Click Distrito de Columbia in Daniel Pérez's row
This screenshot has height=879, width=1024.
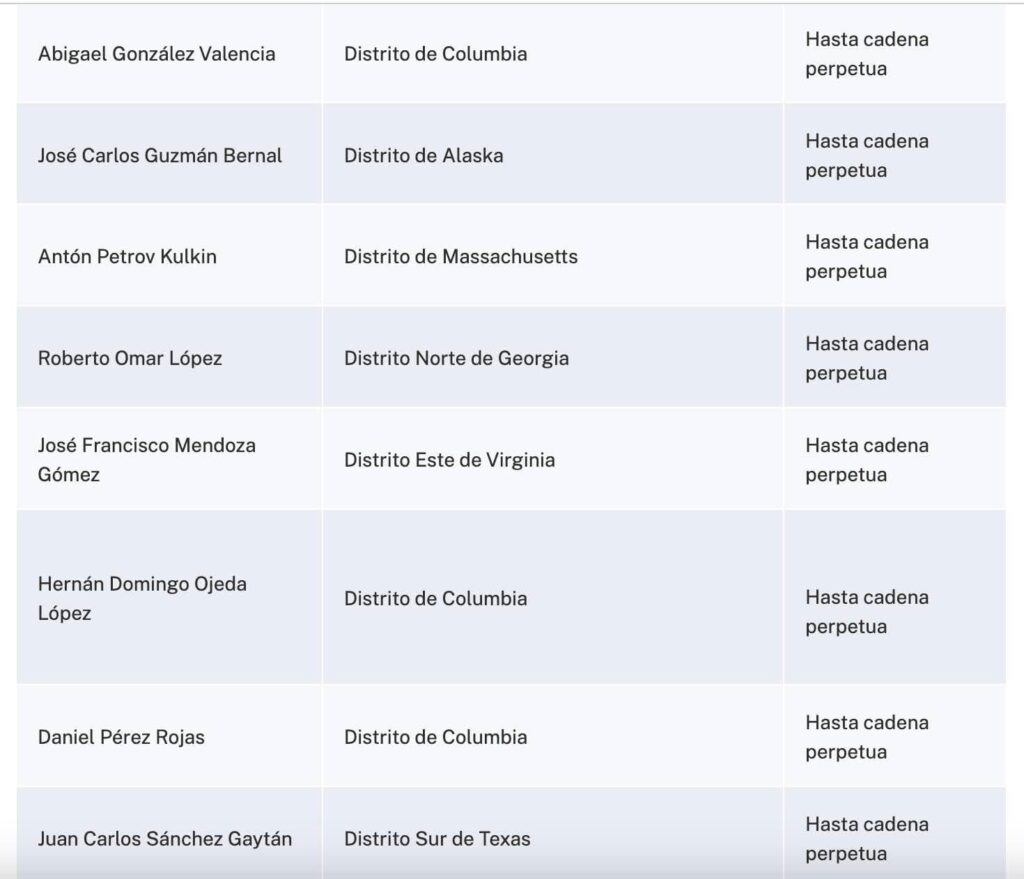coord(435,737)
